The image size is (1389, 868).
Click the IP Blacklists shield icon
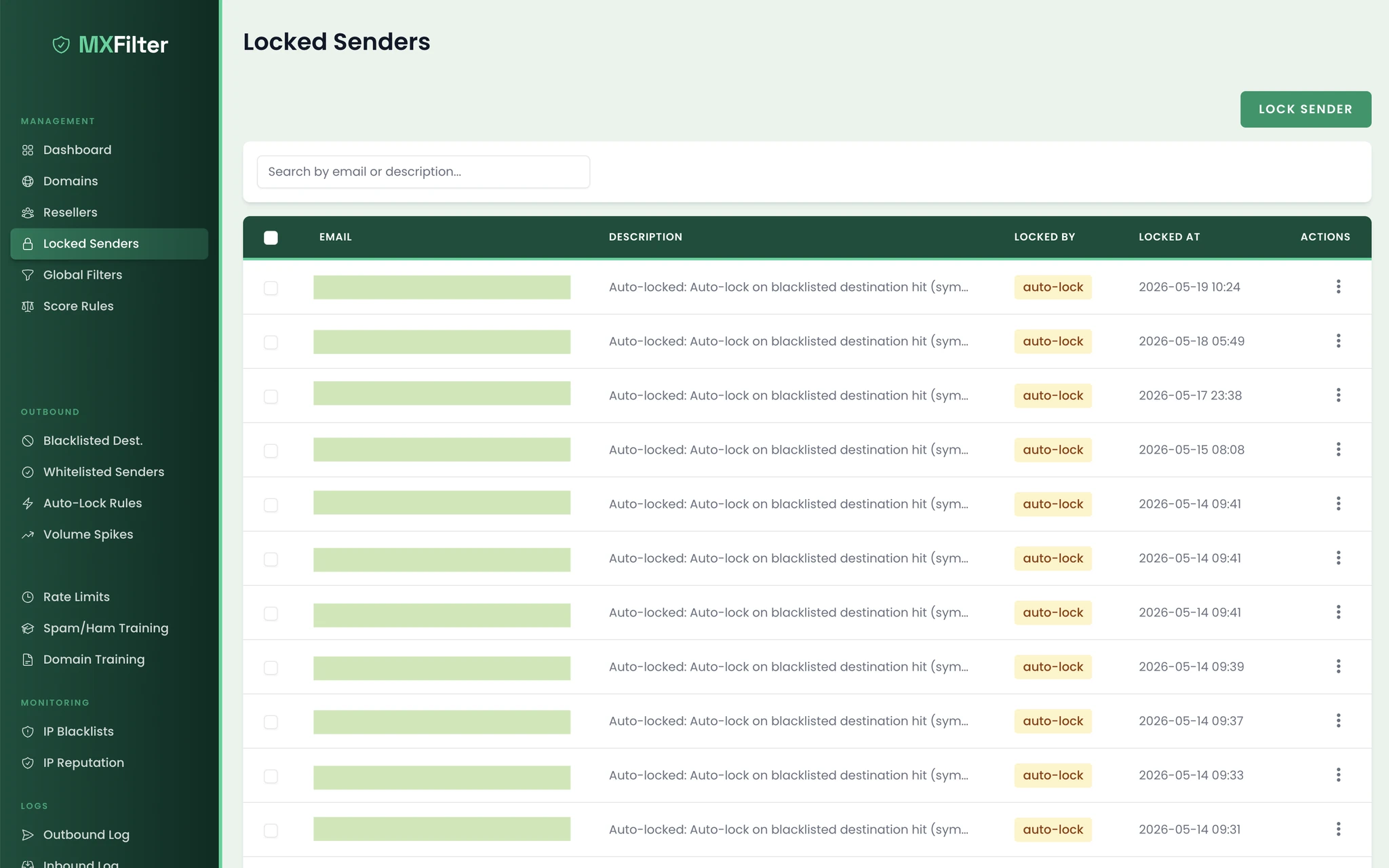[x=28, y=731]
